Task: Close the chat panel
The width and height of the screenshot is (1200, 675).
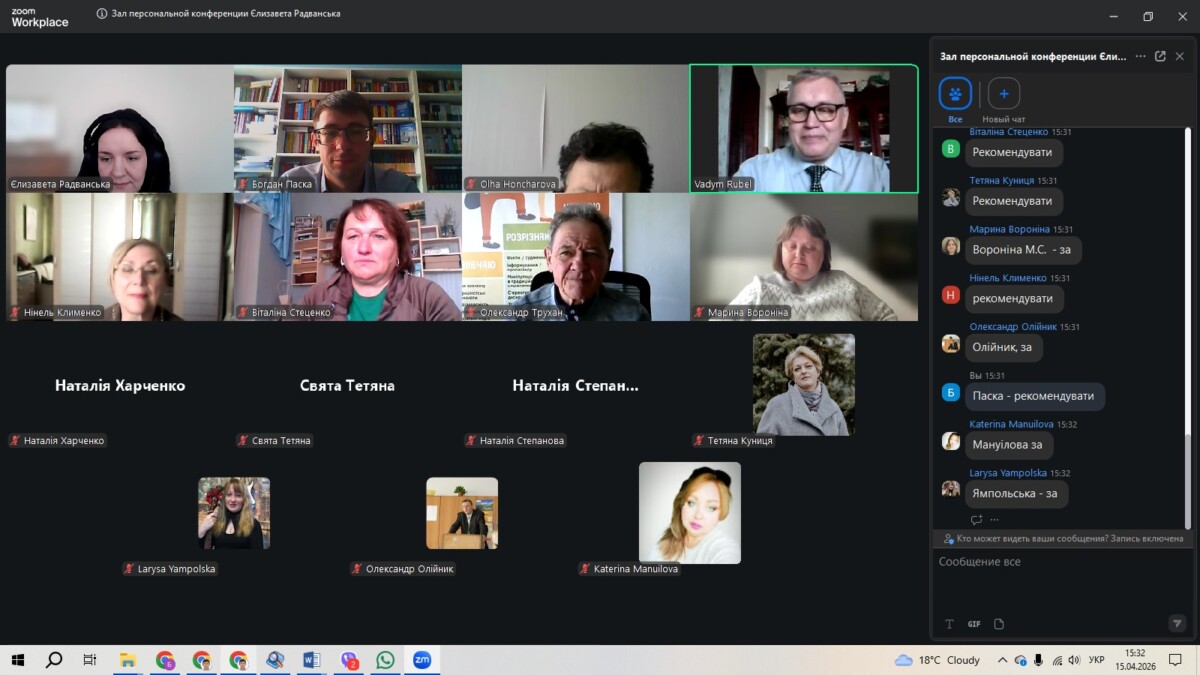Action: tap(1180, 56)
